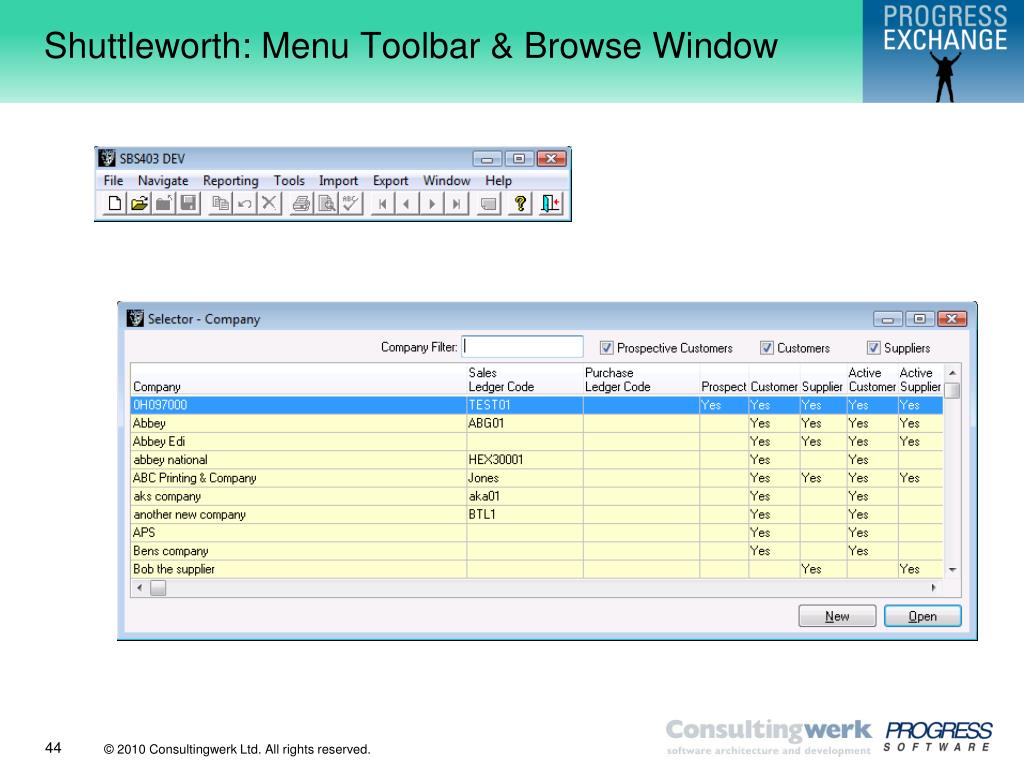The width and height of the screenshot is (1024, 768).
Task: Toggle the Suppliers checkbox
Action: (873, 347)
